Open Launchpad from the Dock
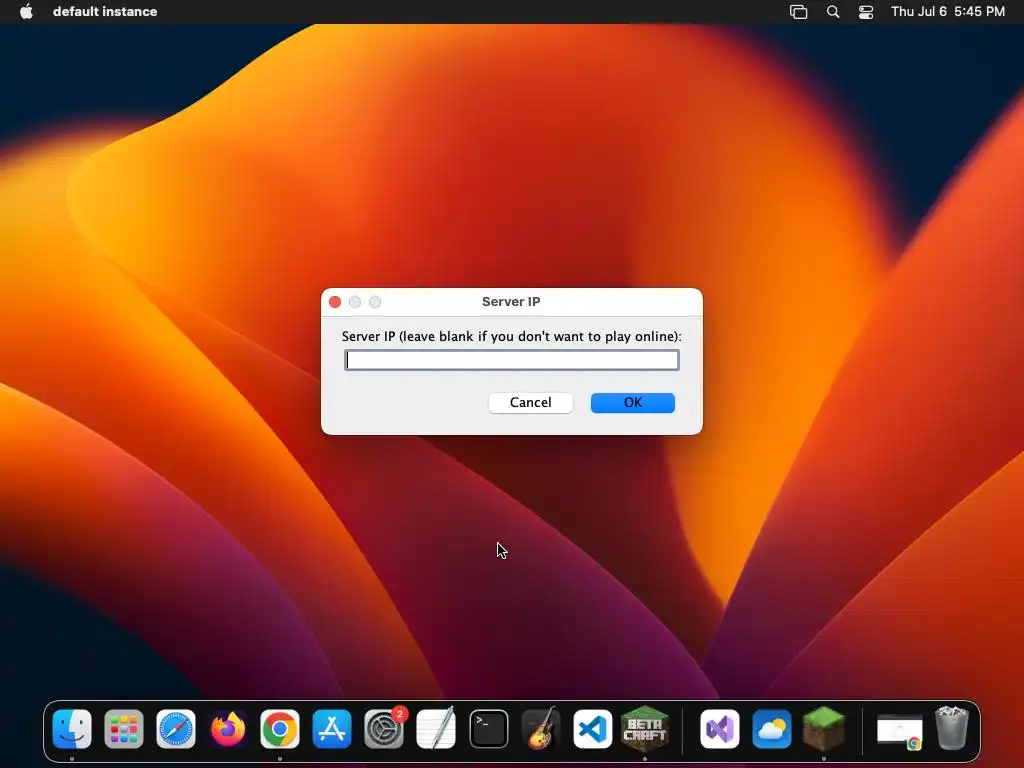This screenshot has width=1024, height=768. pyautogui.click(x=124, y=729)
